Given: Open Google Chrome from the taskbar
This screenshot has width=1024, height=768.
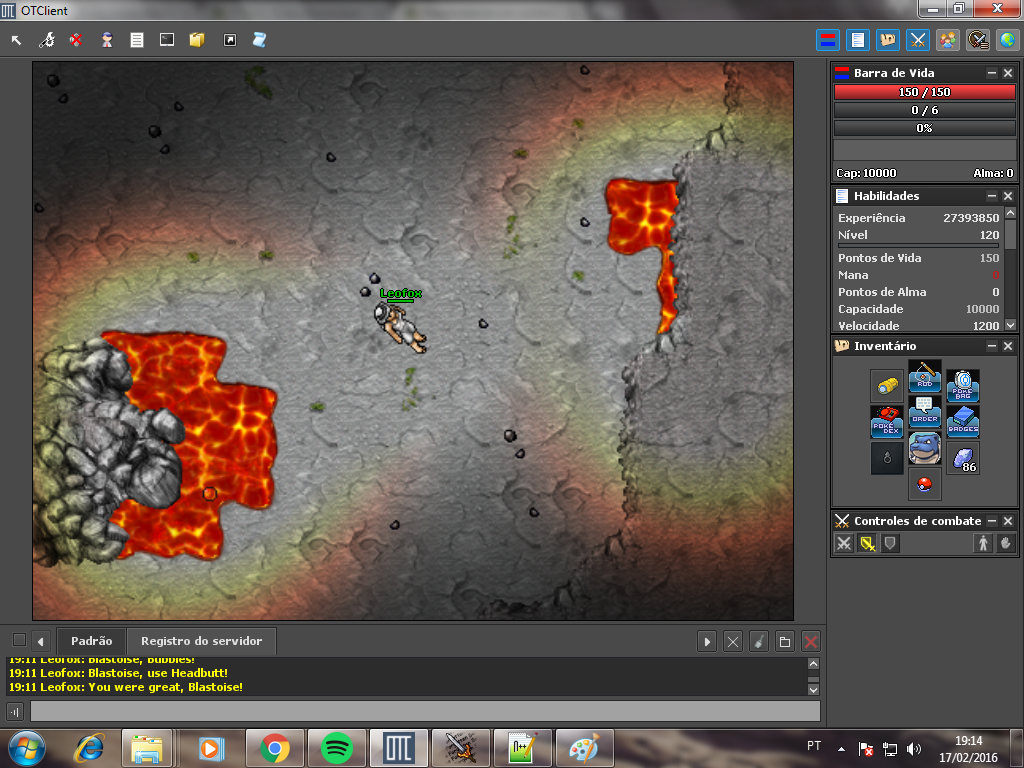Looking at the screenshot, I should pos(275,748).
